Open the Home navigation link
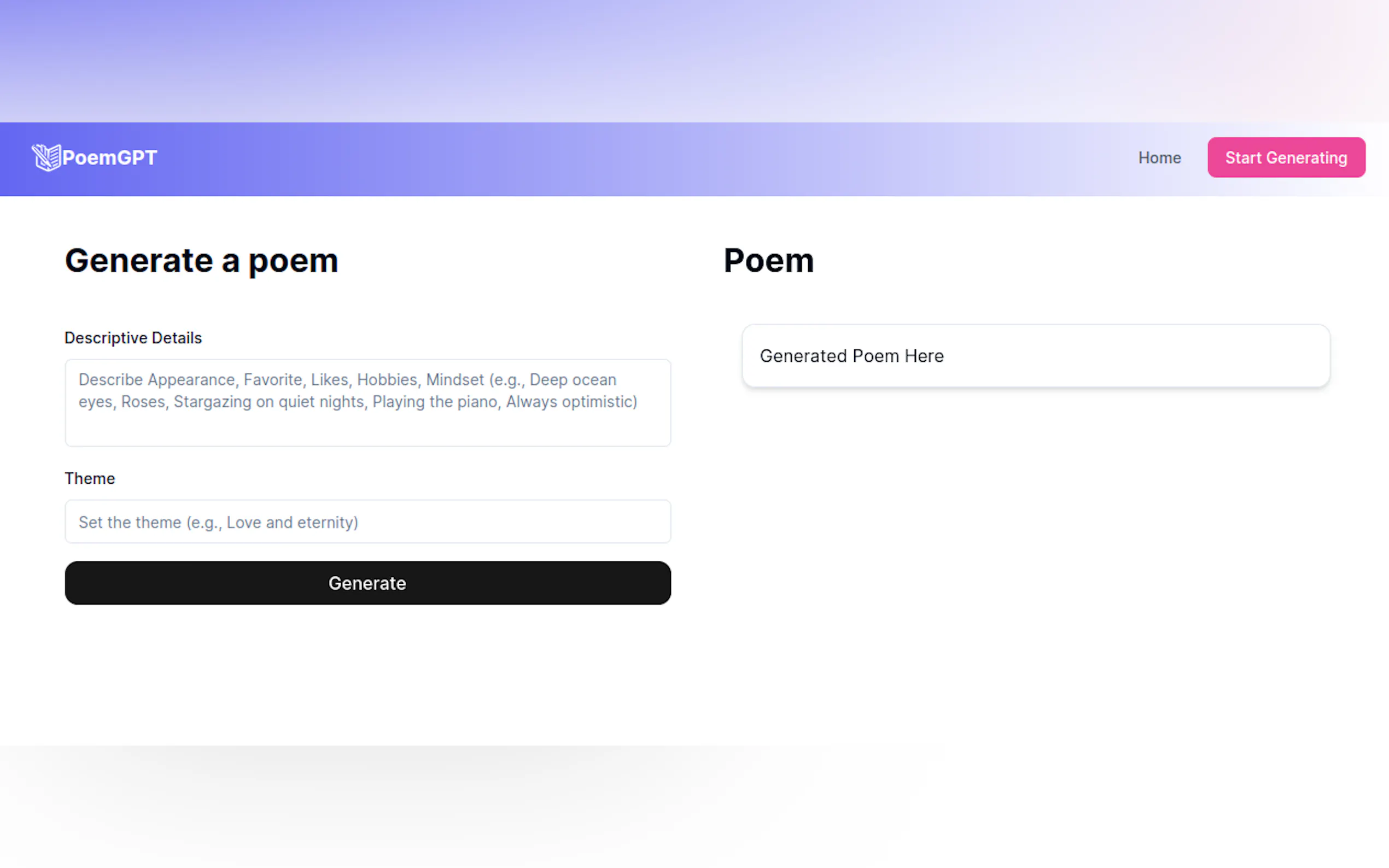Screen dimensions: 1389x868 pyautogui.click(x=1159, y=158)
